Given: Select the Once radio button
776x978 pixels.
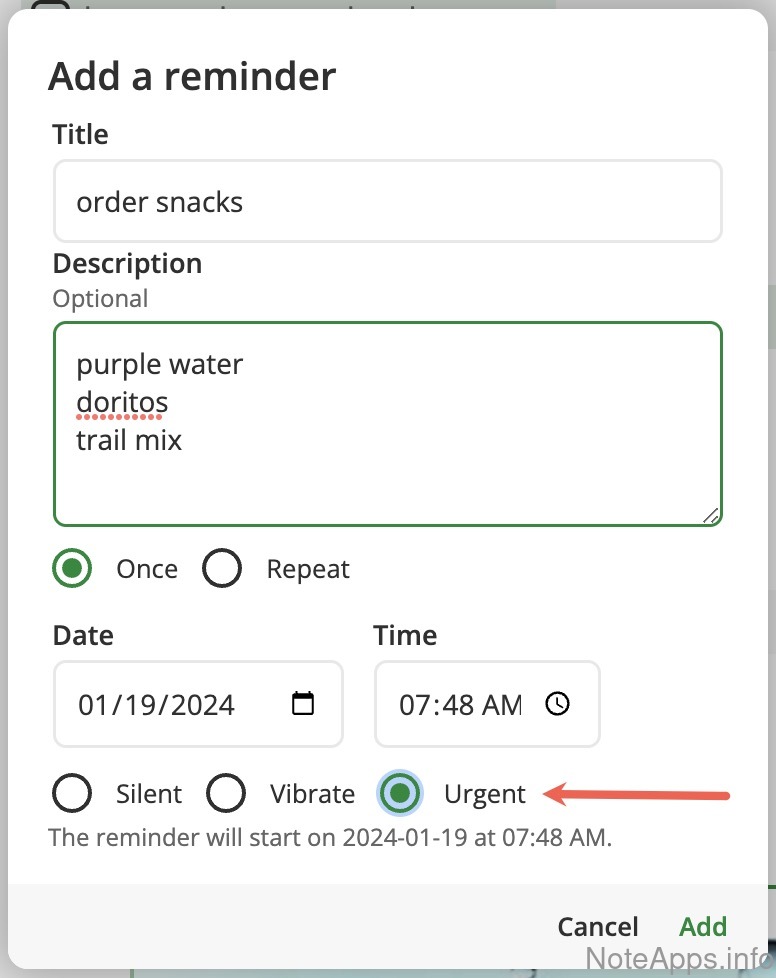Looking at the screenshot, I should click(72, 569).
